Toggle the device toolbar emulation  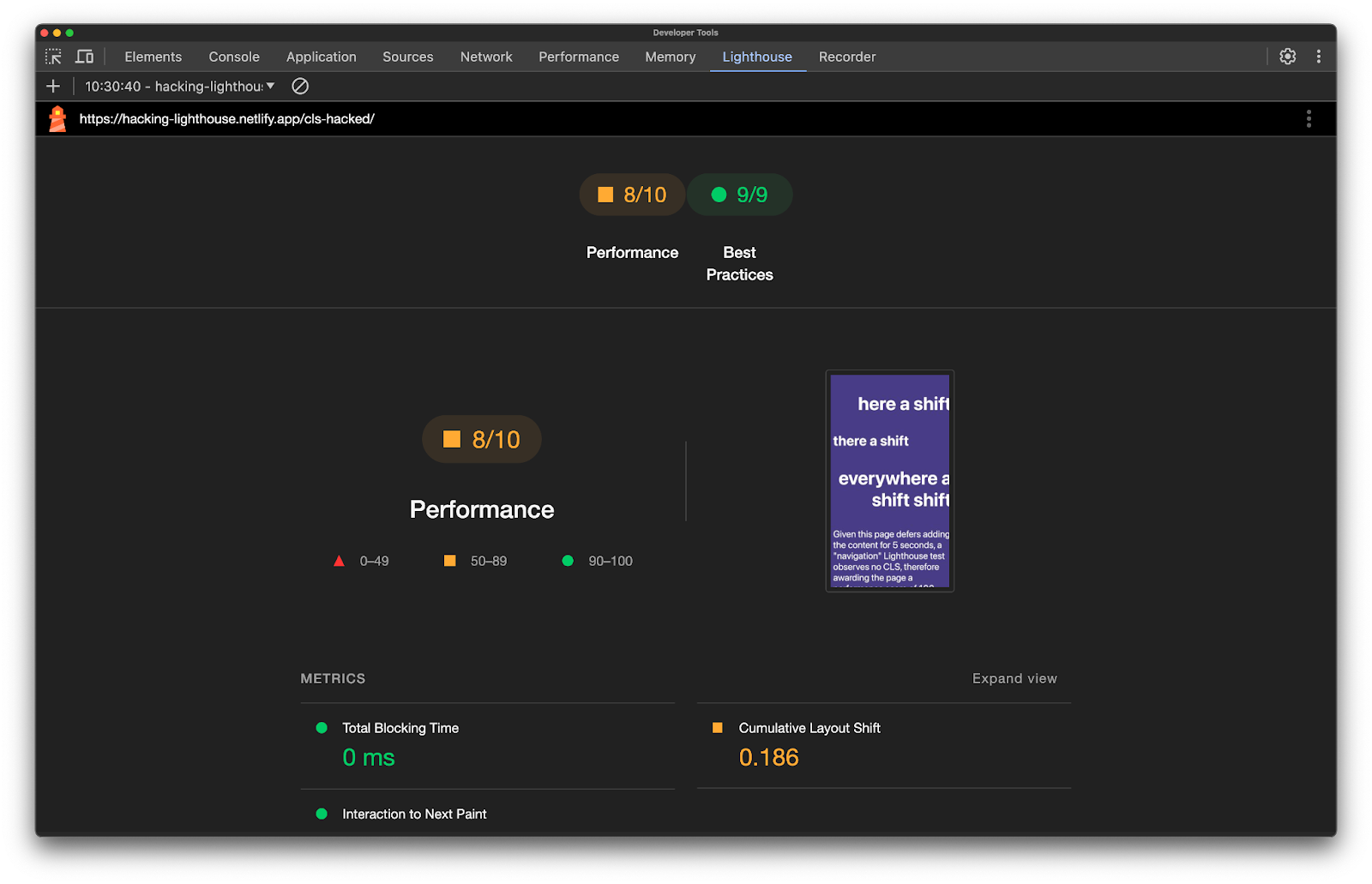83,55
